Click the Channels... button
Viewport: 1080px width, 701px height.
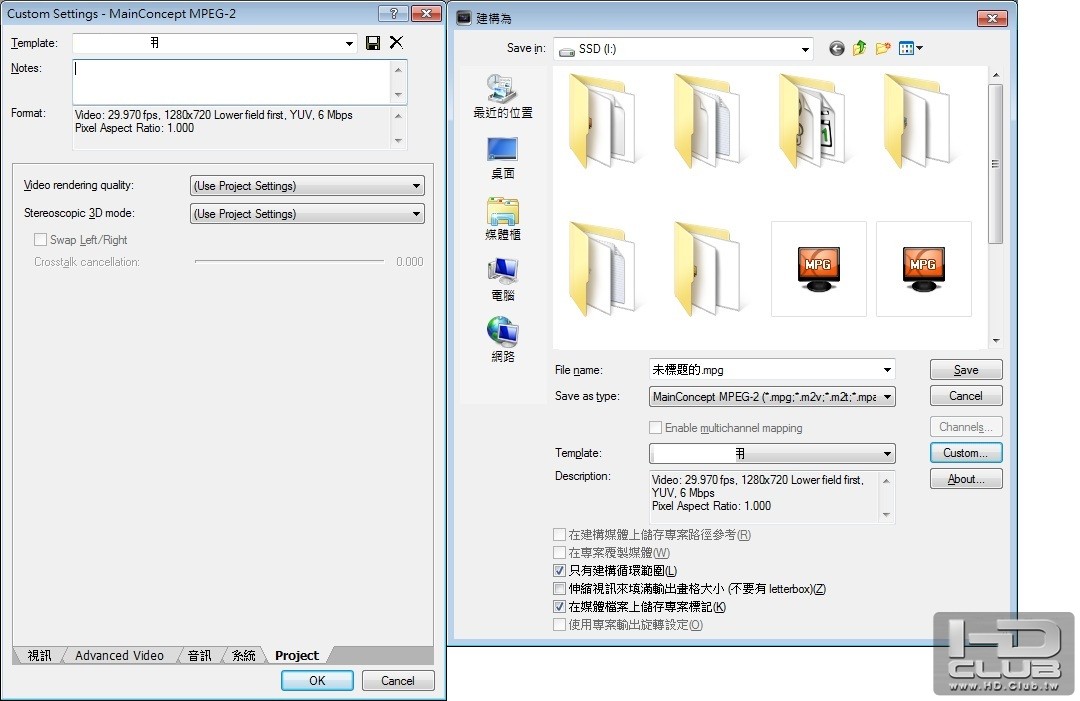966,427
